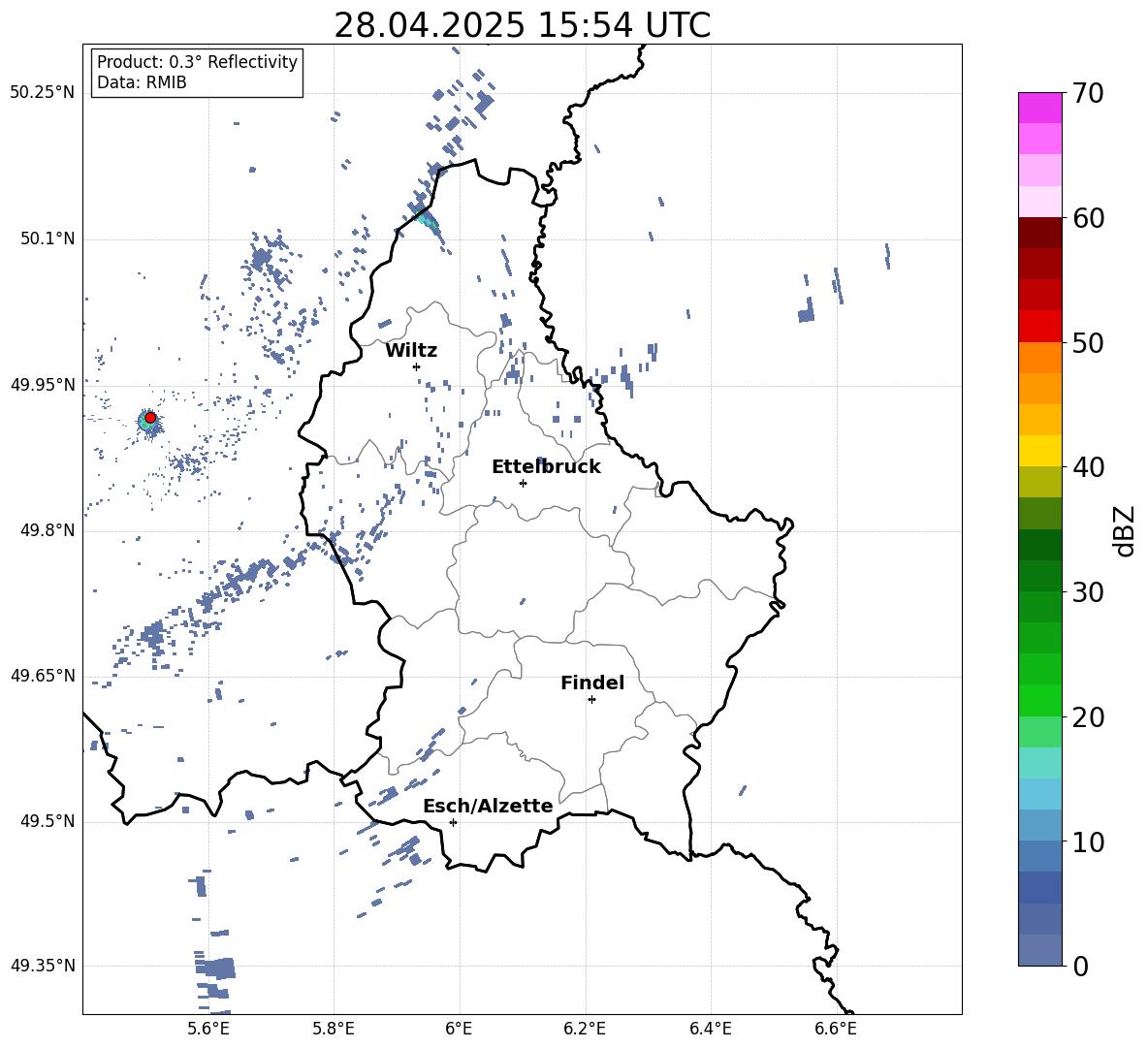Click the "Data: RMIB" text

click(142, 82)
